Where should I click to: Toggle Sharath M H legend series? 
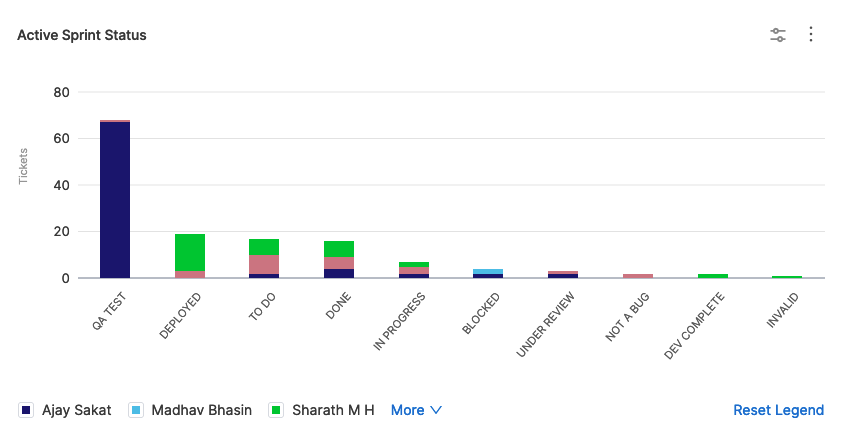tap(332, 410)
